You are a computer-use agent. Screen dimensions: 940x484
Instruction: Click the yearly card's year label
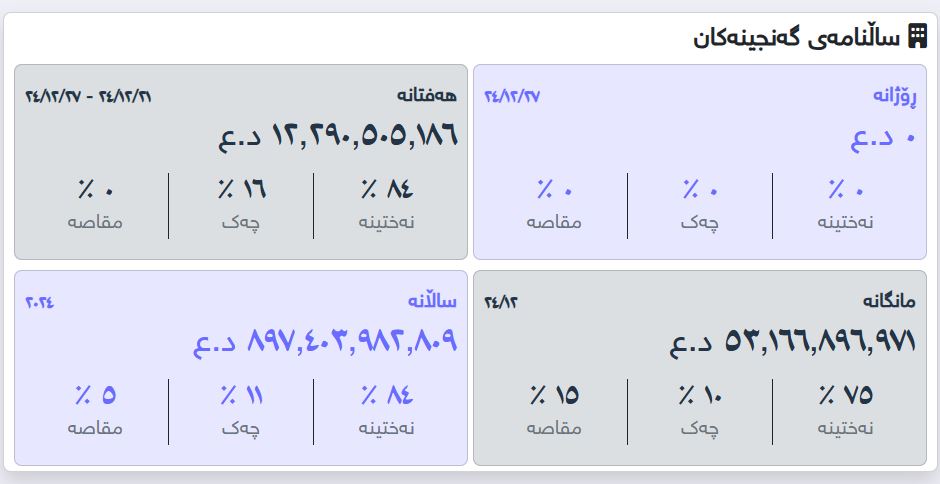tap(40, 301)
